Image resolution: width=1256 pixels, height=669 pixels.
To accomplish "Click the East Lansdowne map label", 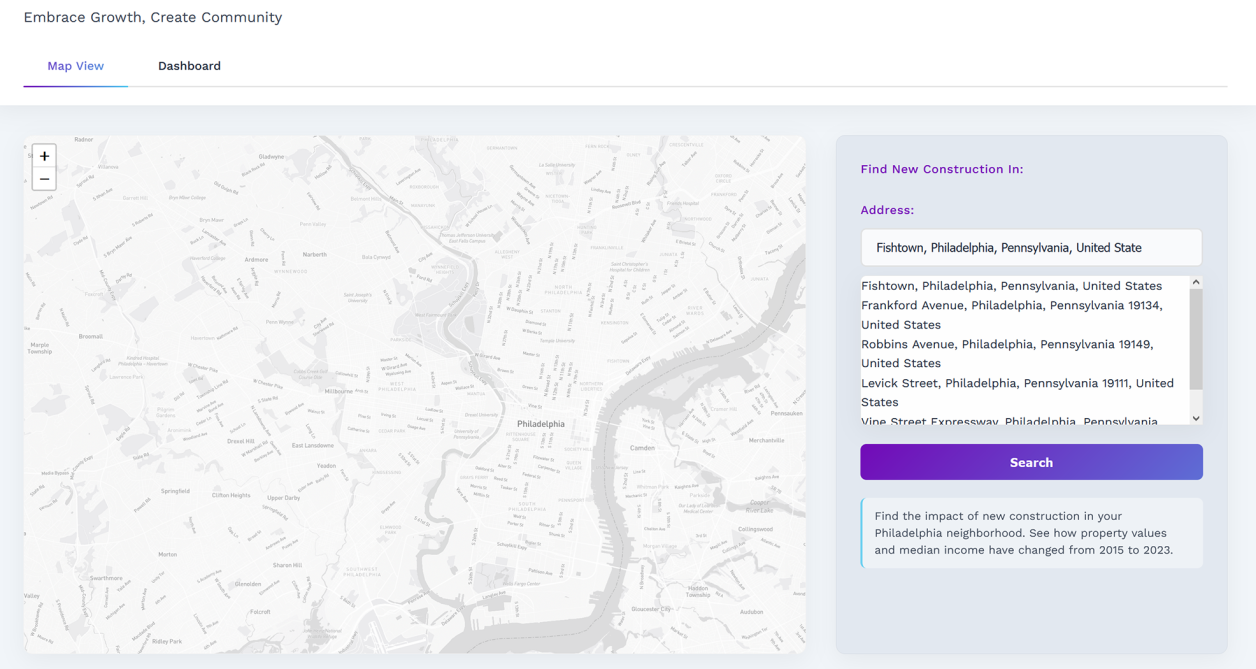I will (x=312, y=445).
